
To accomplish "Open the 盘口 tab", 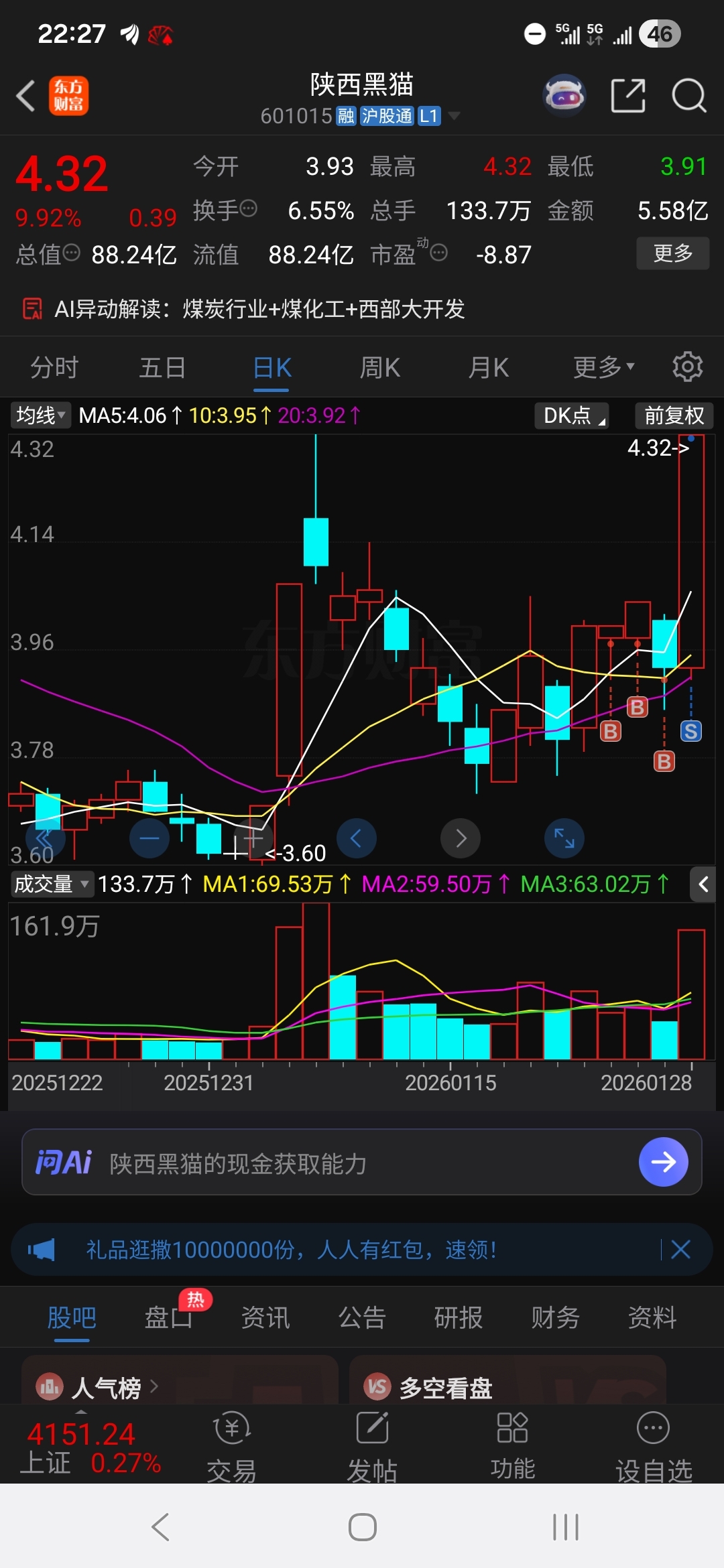I will tap(169, 1317).
